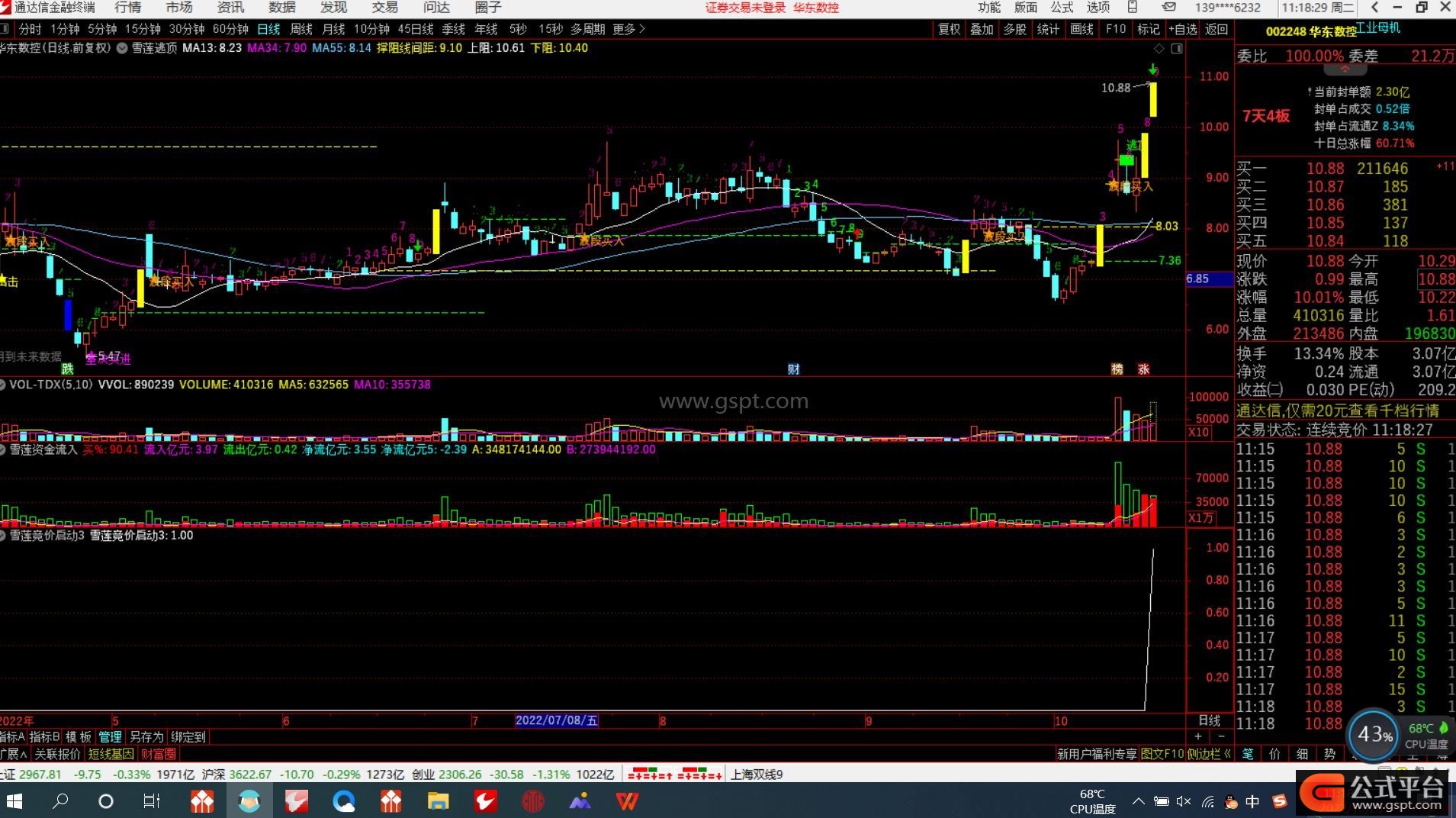The width and height of the screenshot is (1456, 818).
Task: Select the 笔 tick tab
Action: coord(1248,754)
